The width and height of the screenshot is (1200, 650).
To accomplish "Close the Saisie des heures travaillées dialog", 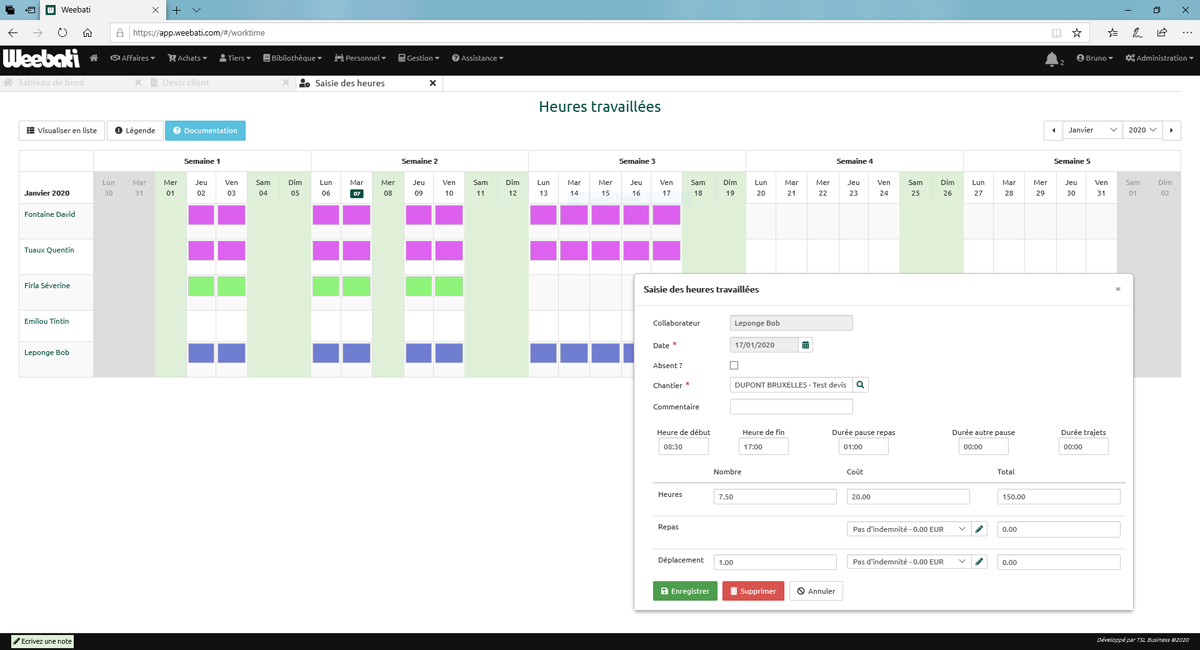I will pyautogui.click(x=1118, y=289).
